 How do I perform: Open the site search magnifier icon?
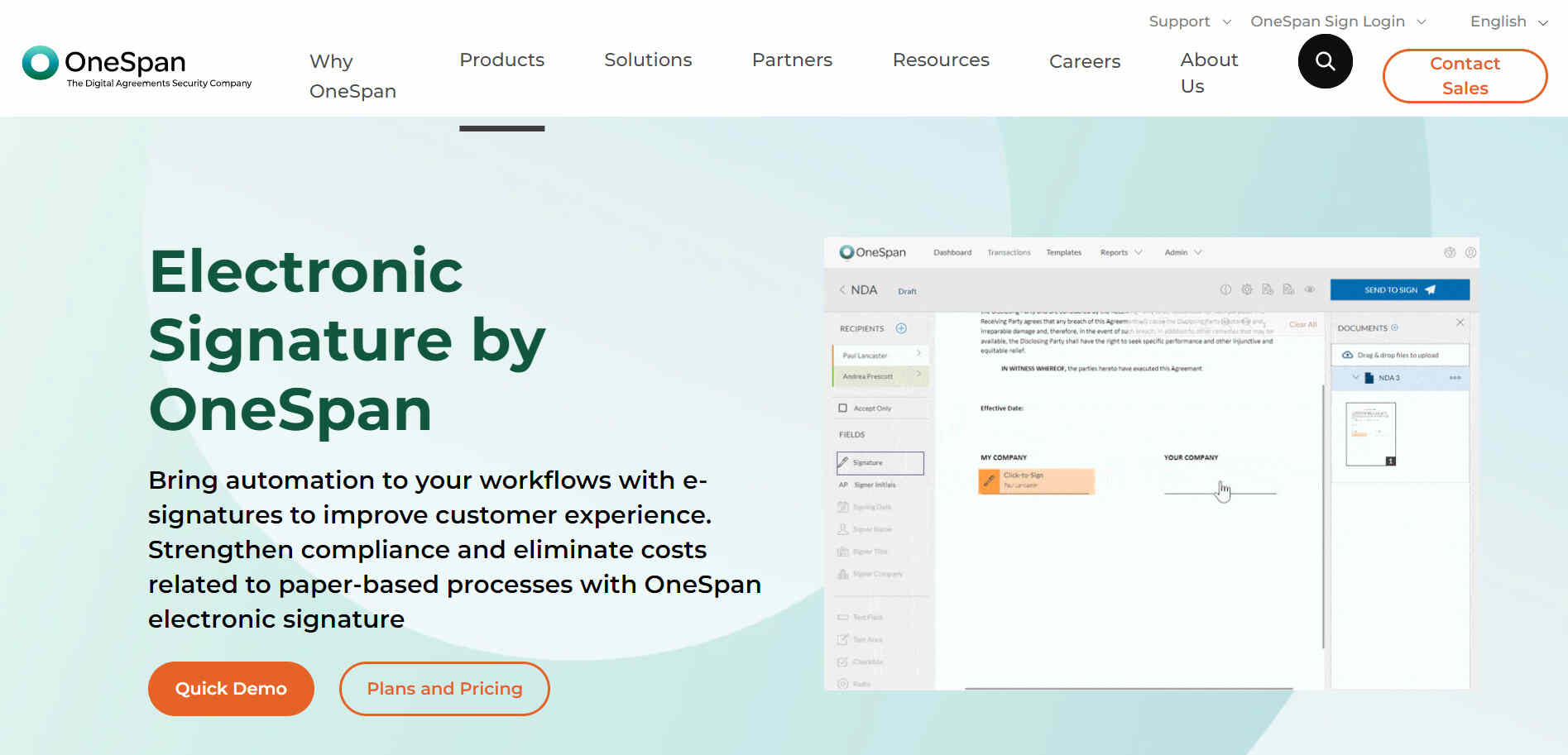1325,61
